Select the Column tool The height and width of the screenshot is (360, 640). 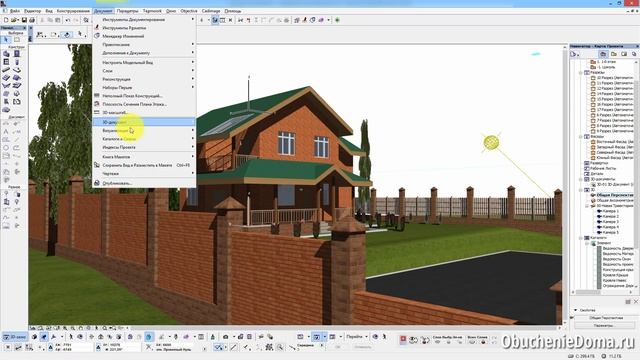pos(17,62)
